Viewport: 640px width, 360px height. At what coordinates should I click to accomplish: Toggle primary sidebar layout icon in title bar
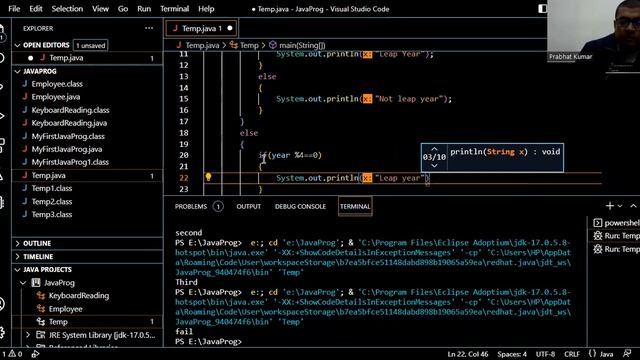542,9
